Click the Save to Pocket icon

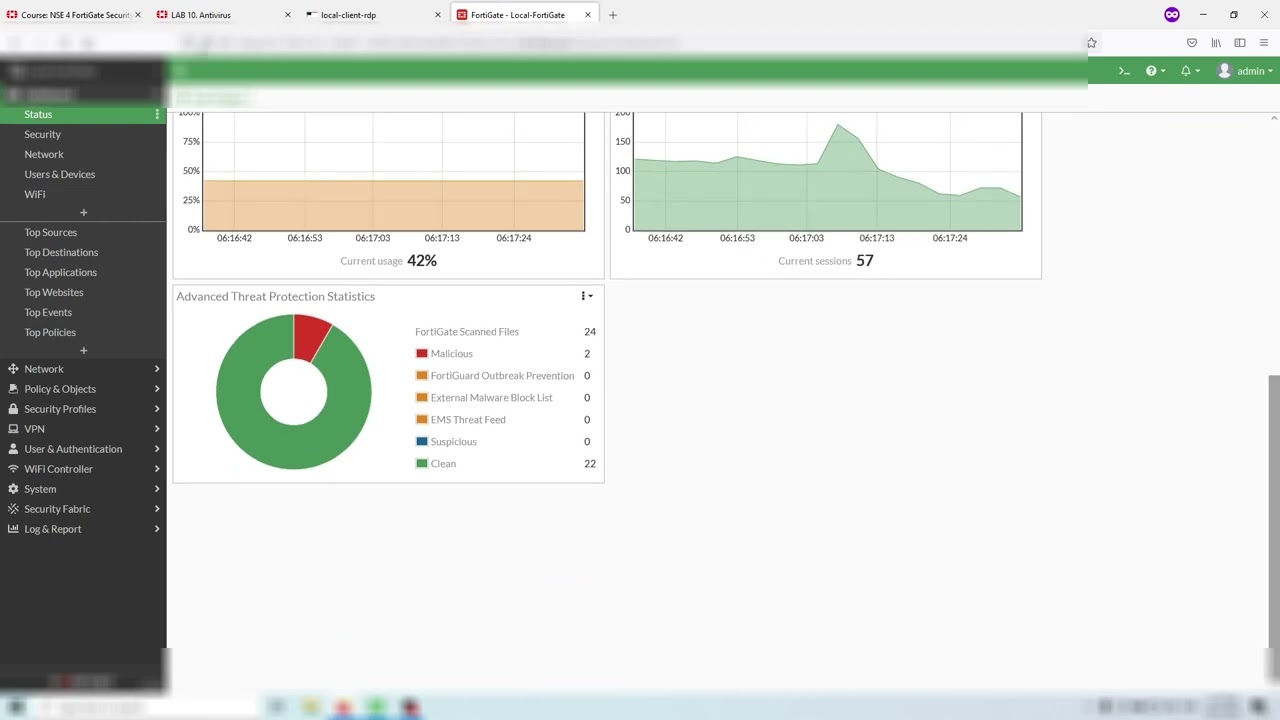pos(1192,43)
